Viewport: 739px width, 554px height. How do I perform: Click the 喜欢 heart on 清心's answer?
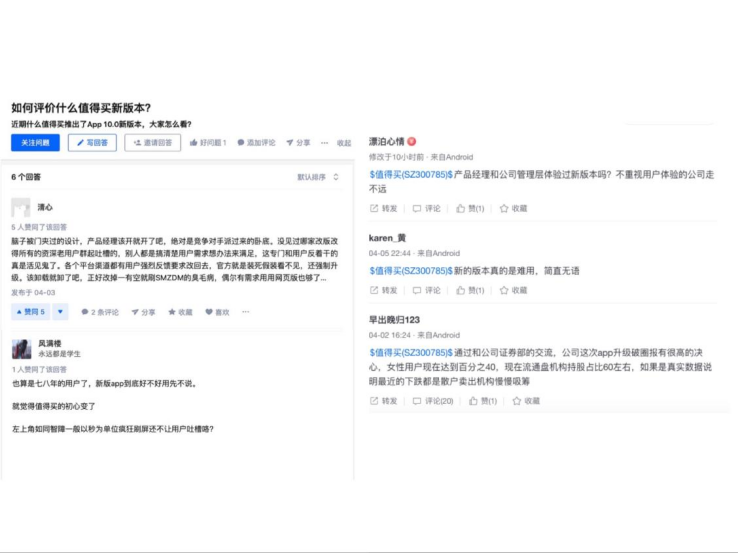click(x=210, y=312)
